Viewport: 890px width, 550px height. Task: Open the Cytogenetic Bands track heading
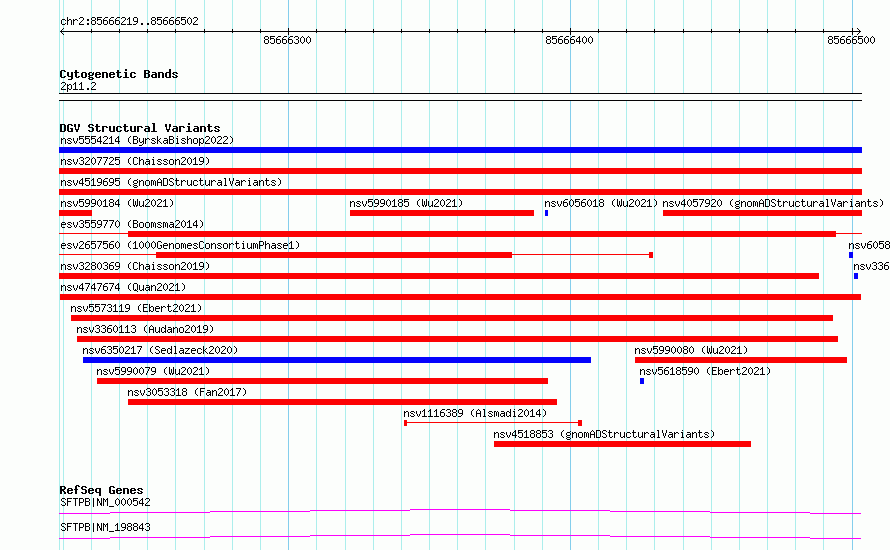[x=119, y=74]
